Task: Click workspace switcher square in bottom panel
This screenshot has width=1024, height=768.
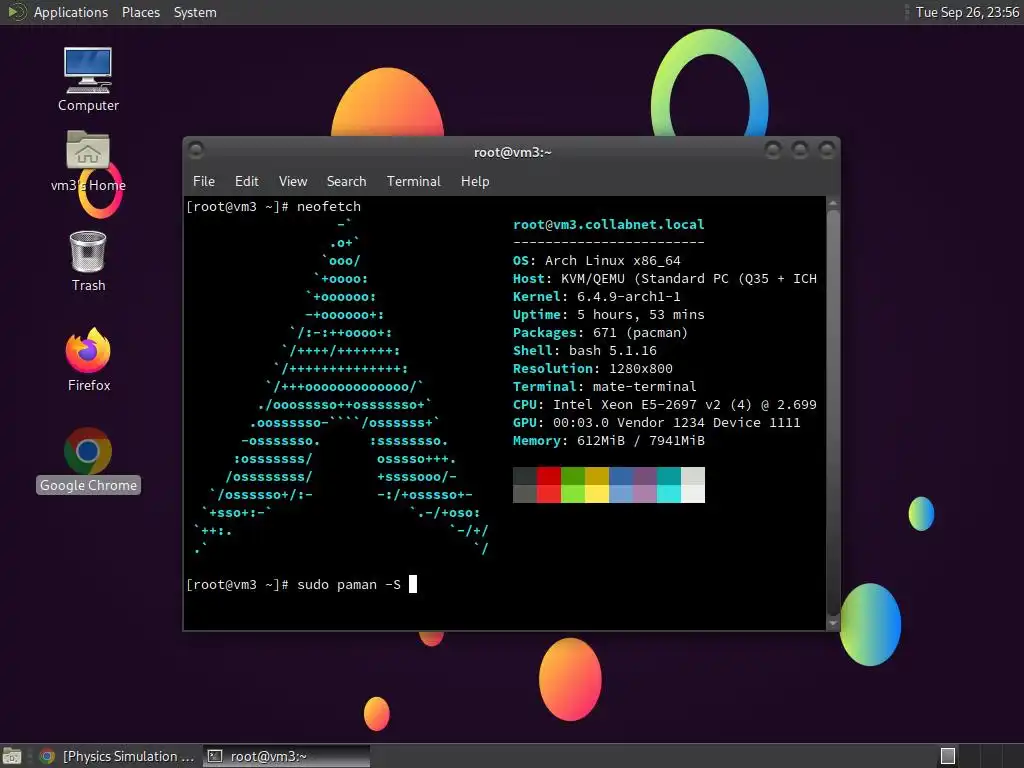Action: [948, 756]
